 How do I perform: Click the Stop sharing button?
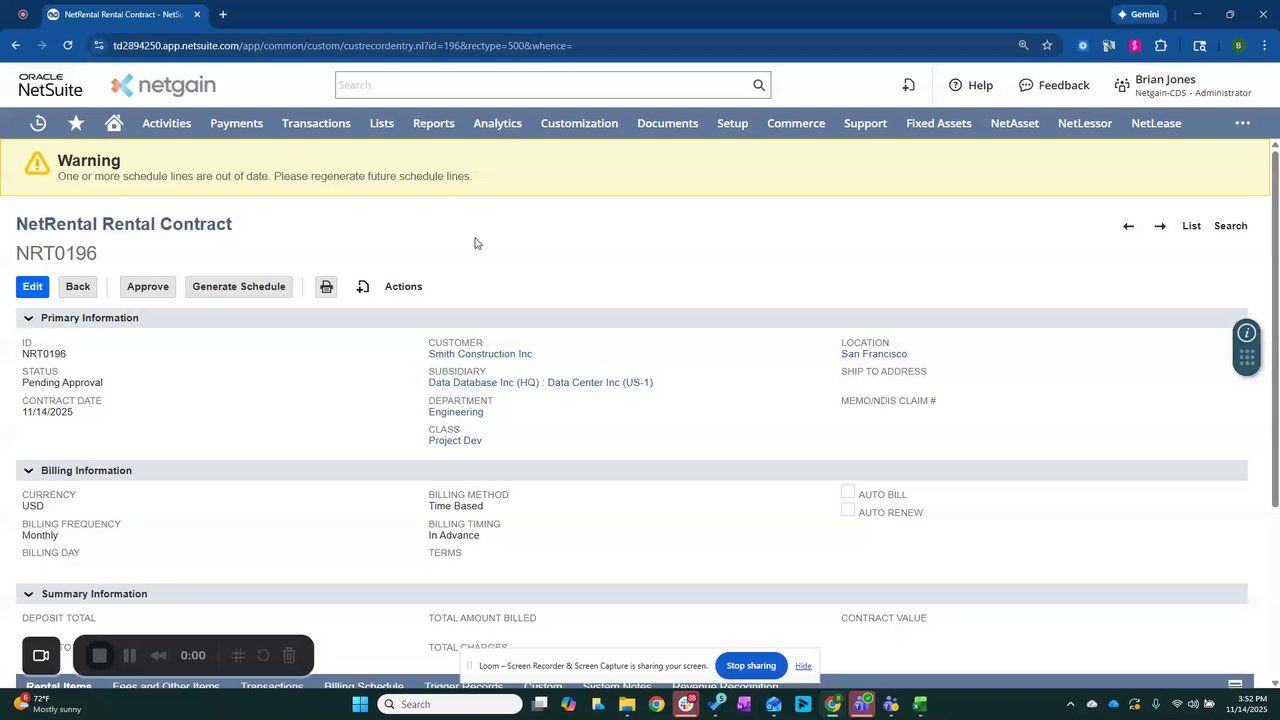click(751, 666)
